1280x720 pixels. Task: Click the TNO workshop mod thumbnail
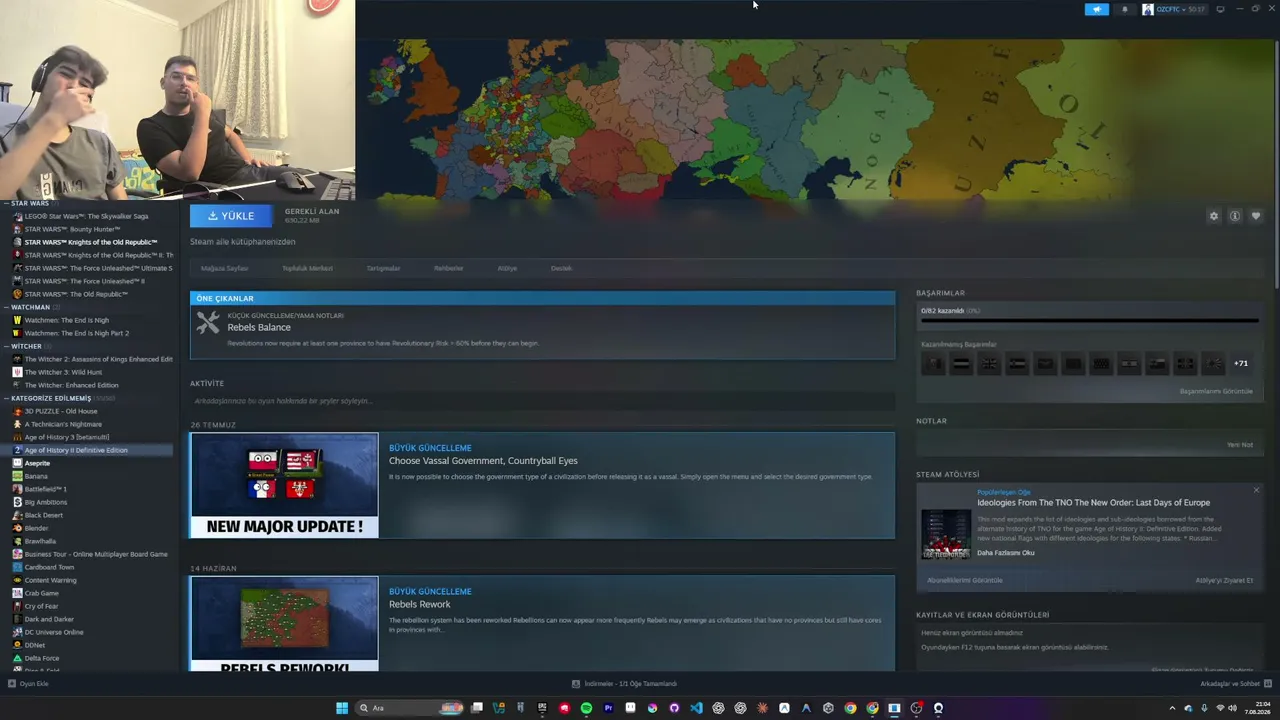[946, 534]
